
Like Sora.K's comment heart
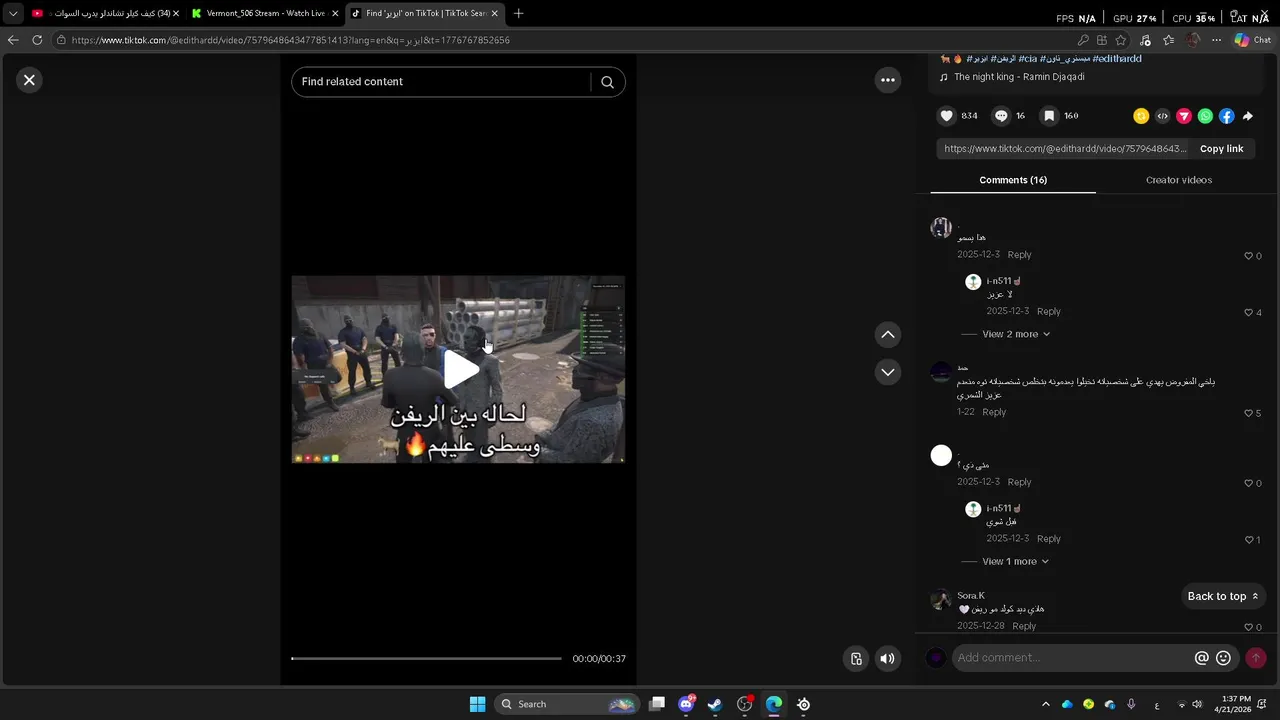tap(1248, 627)
